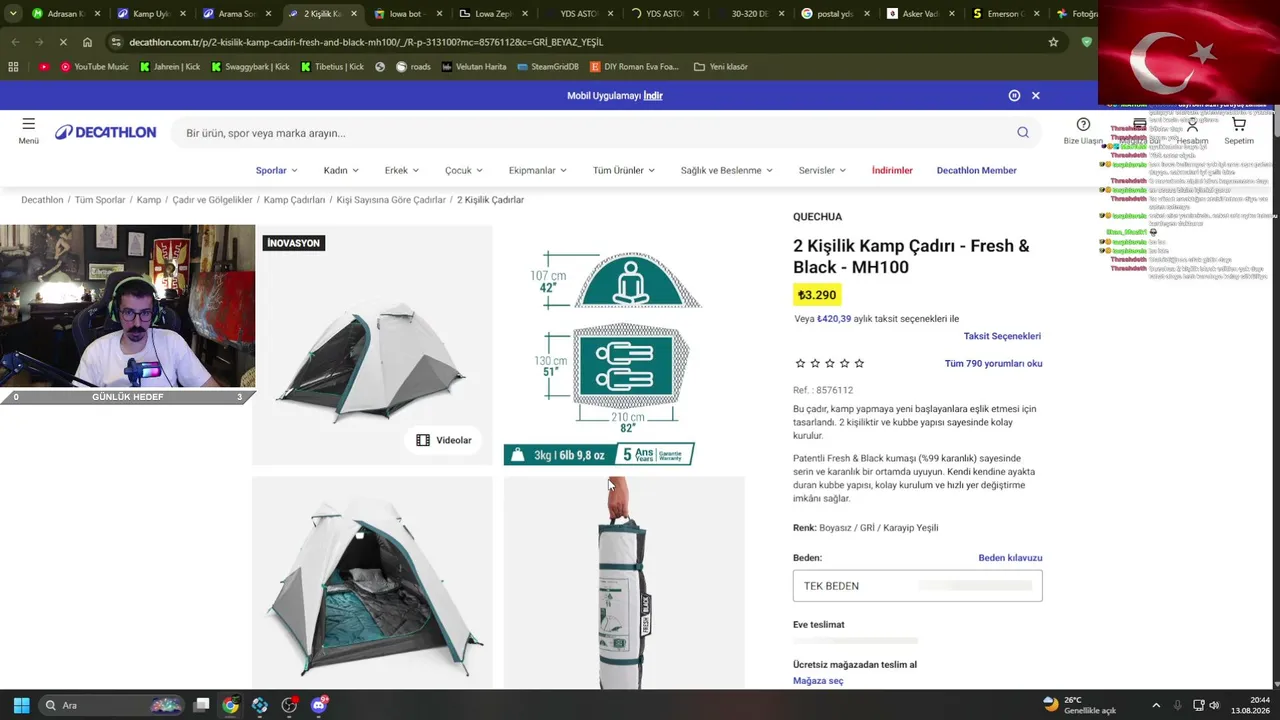This screenshot has height=720, width=1280.
Task: Go to the Chrome home button
Action: click(x=87, y=42)
